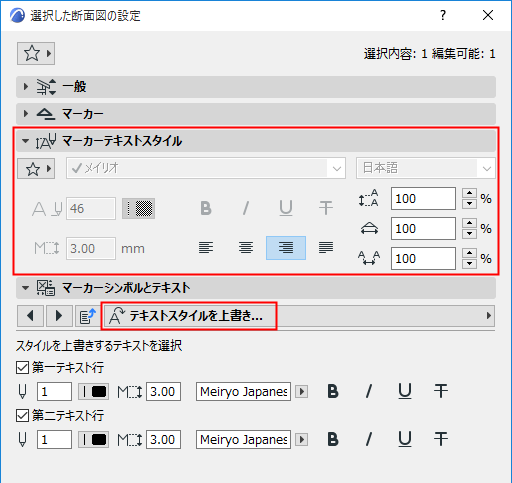Decrease character spacing percent value
Viewport: 512px width, 483px height.
(x=469, y=264)
